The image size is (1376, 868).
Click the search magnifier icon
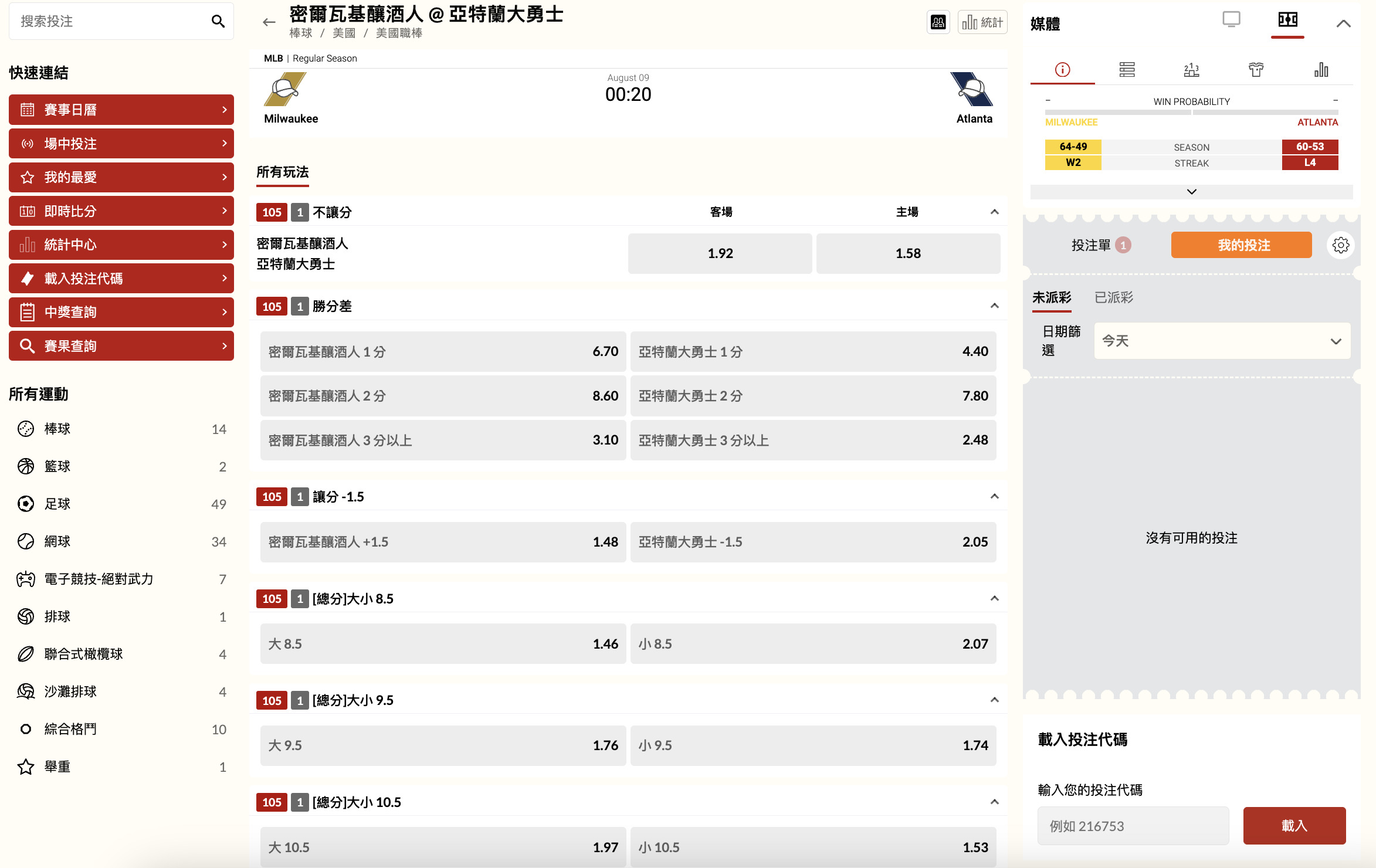click(x=218, y=22)
